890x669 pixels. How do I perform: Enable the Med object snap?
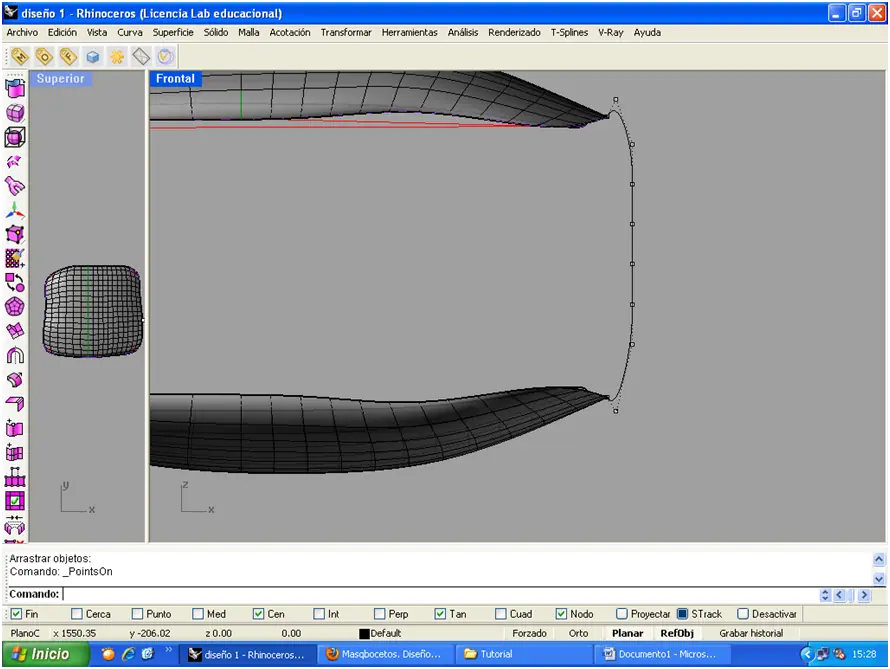coord(198,614)
